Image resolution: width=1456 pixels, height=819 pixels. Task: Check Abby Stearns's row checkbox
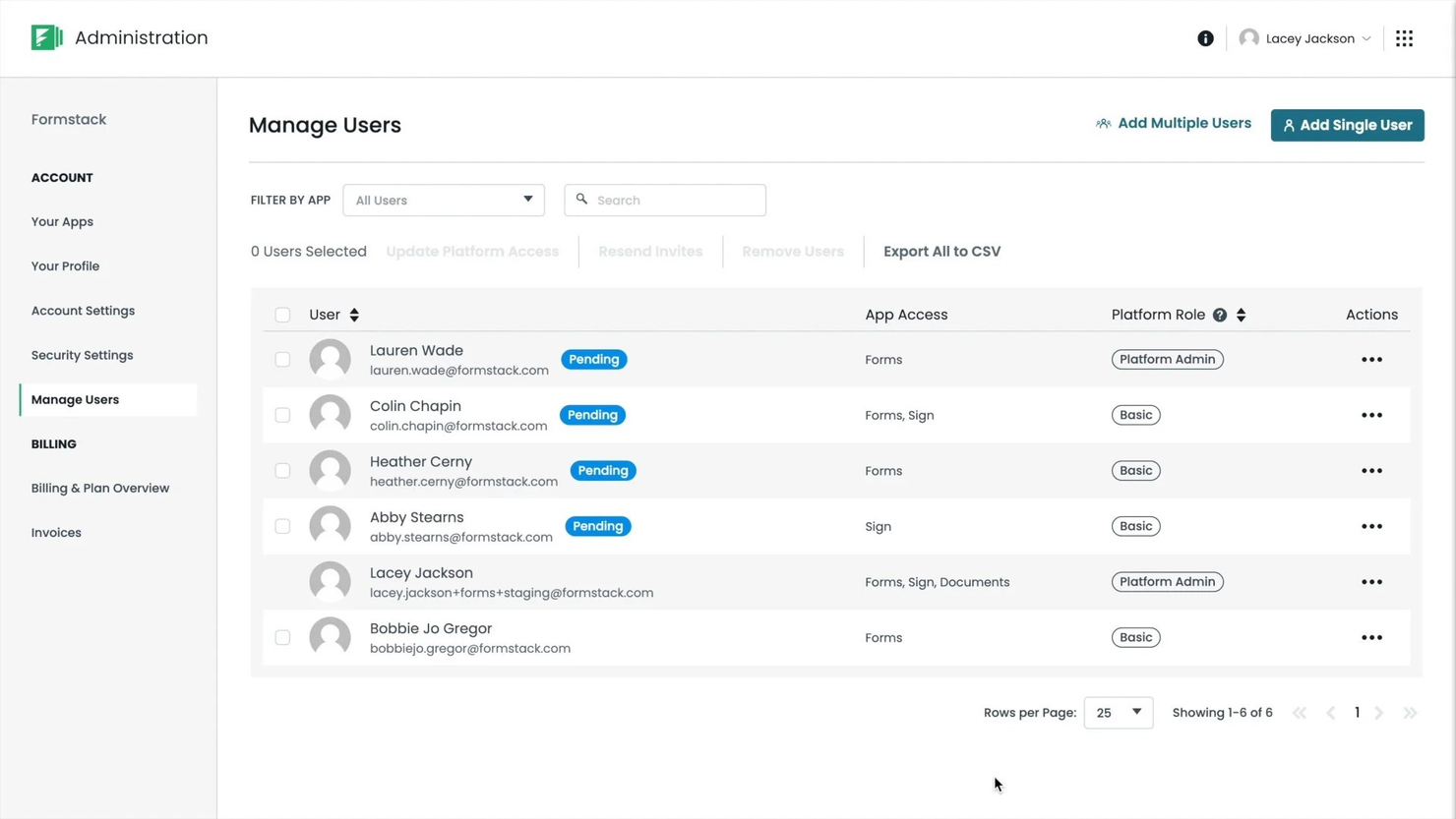[282, 526]
